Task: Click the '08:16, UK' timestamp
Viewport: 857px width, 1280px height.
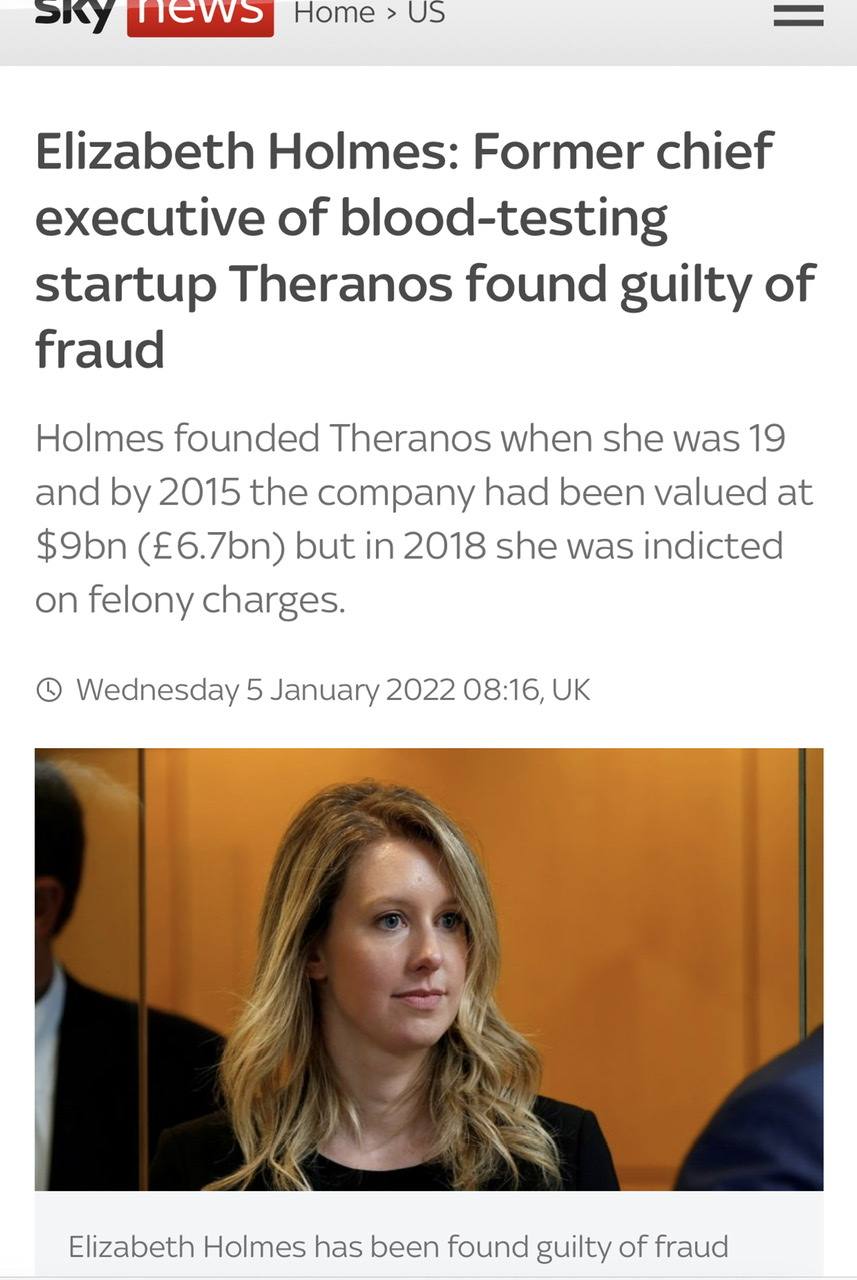Action: [x=528, y=690]
